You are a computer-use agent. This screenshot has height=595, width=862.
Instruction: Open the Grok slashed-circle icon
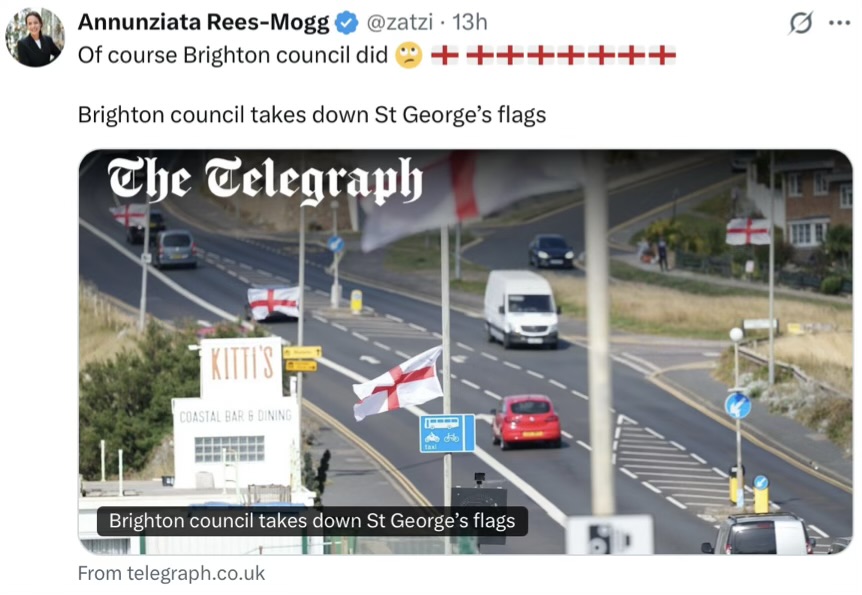click(800, 23)
